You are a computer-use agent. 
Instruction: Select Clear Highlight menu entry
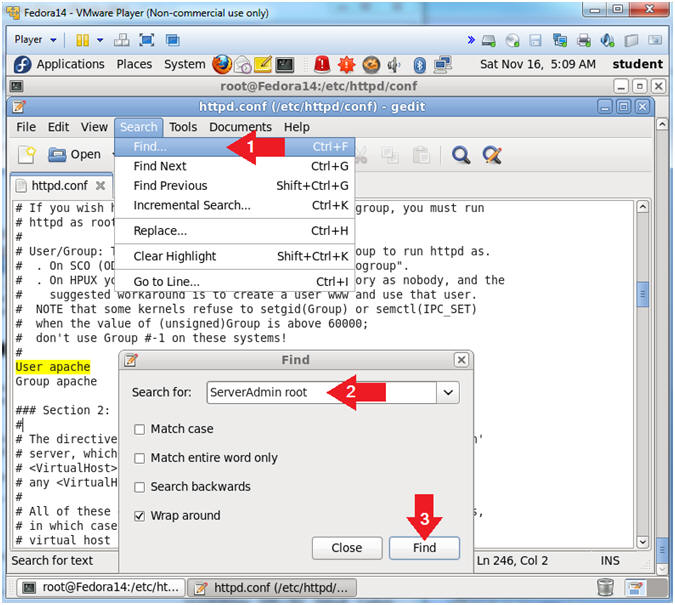click(x=235, y=256)
